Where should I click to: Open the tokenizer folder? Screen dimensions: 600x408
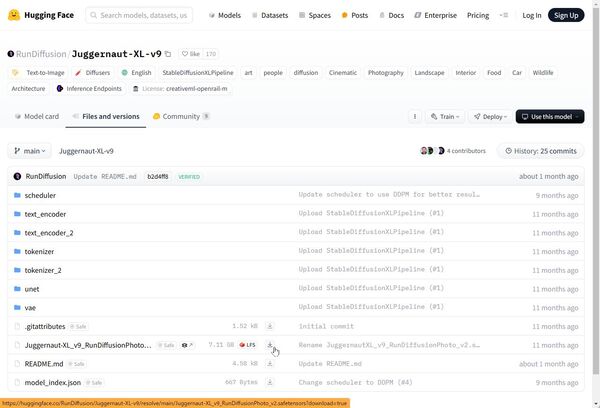39,251
